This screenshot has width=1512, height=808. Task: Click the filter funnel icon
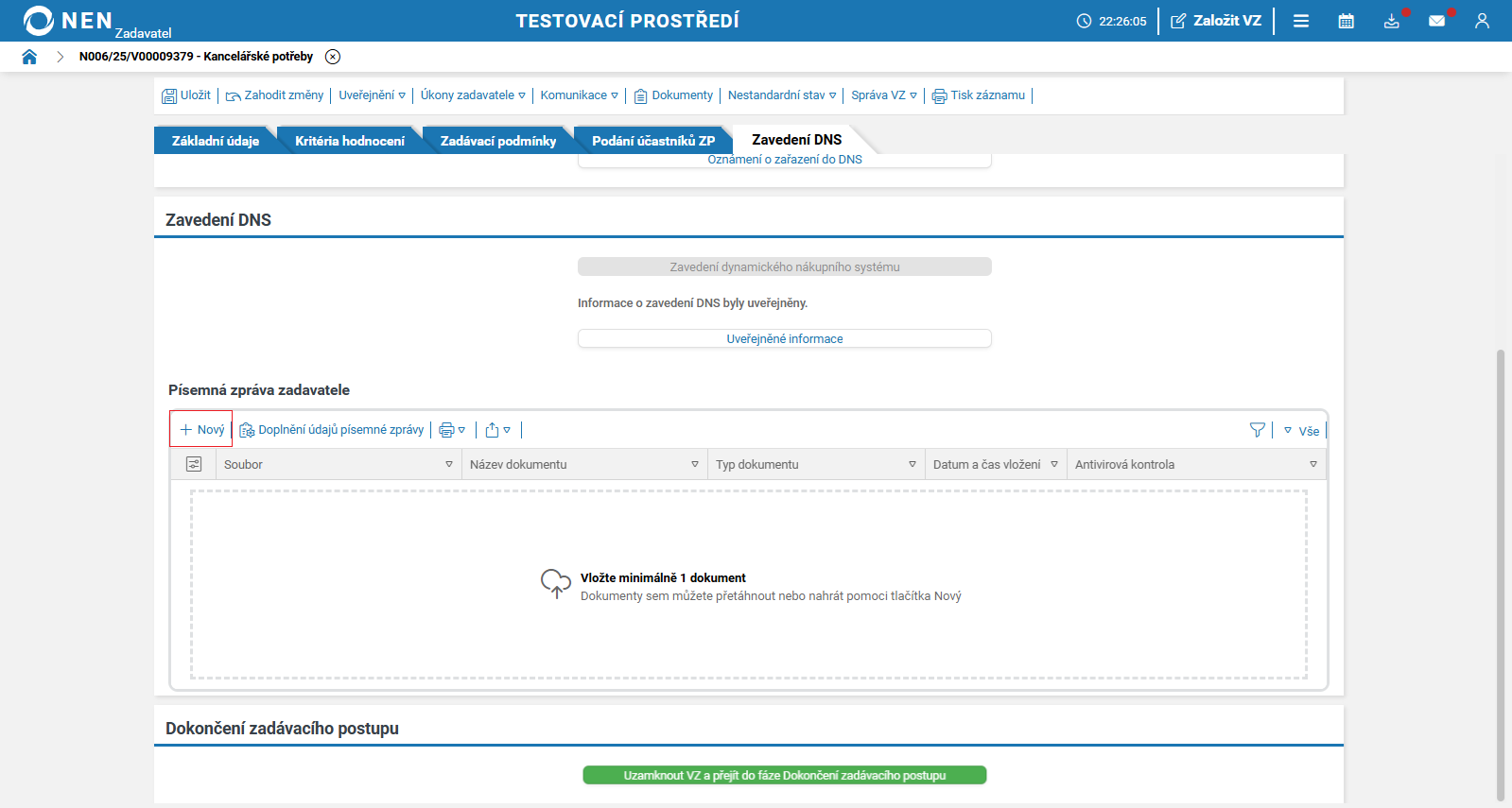click(1258, 430)
